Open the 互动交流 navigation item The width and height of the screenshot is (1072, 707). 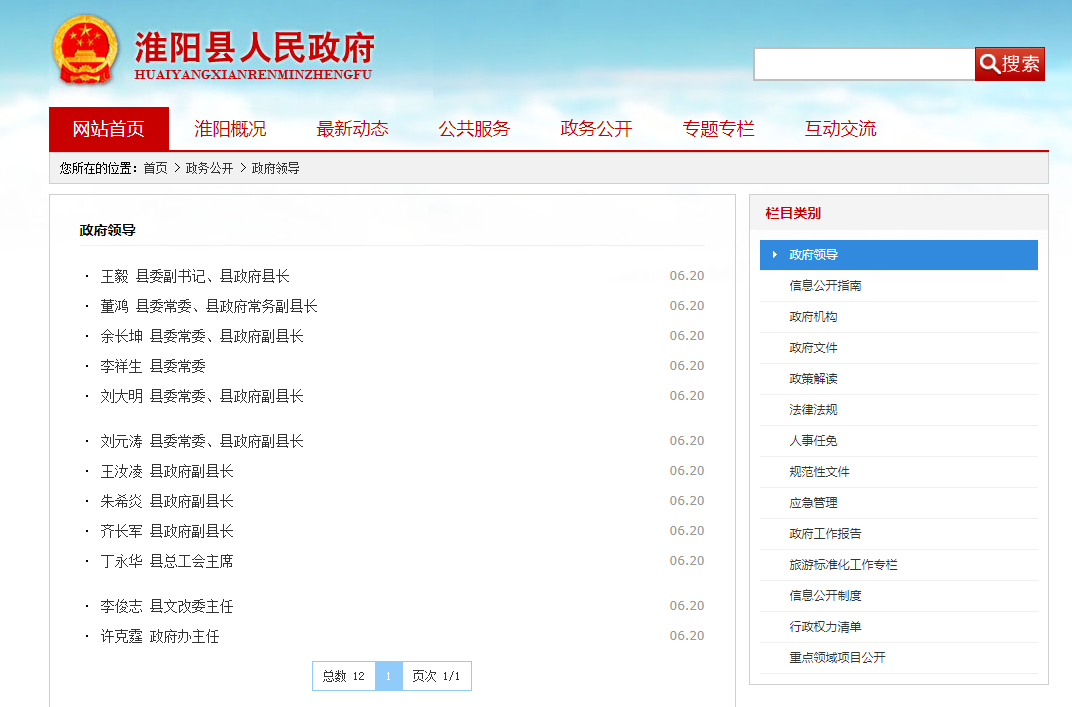tap(840, 129)
